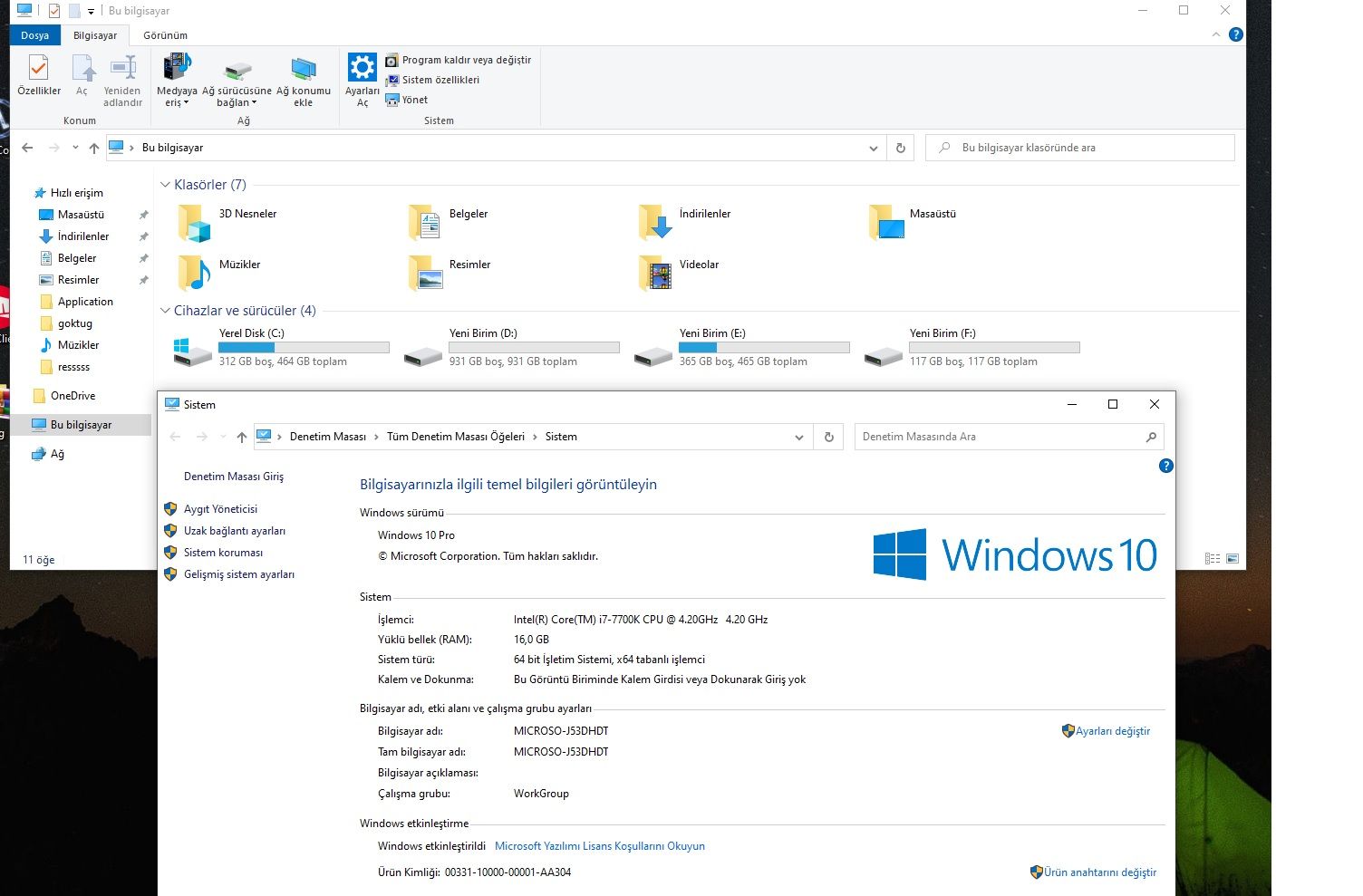Screen dimensions: 1363x896
Task: Open ressss folder in navigation pane
Action: (x=73, y=367)
